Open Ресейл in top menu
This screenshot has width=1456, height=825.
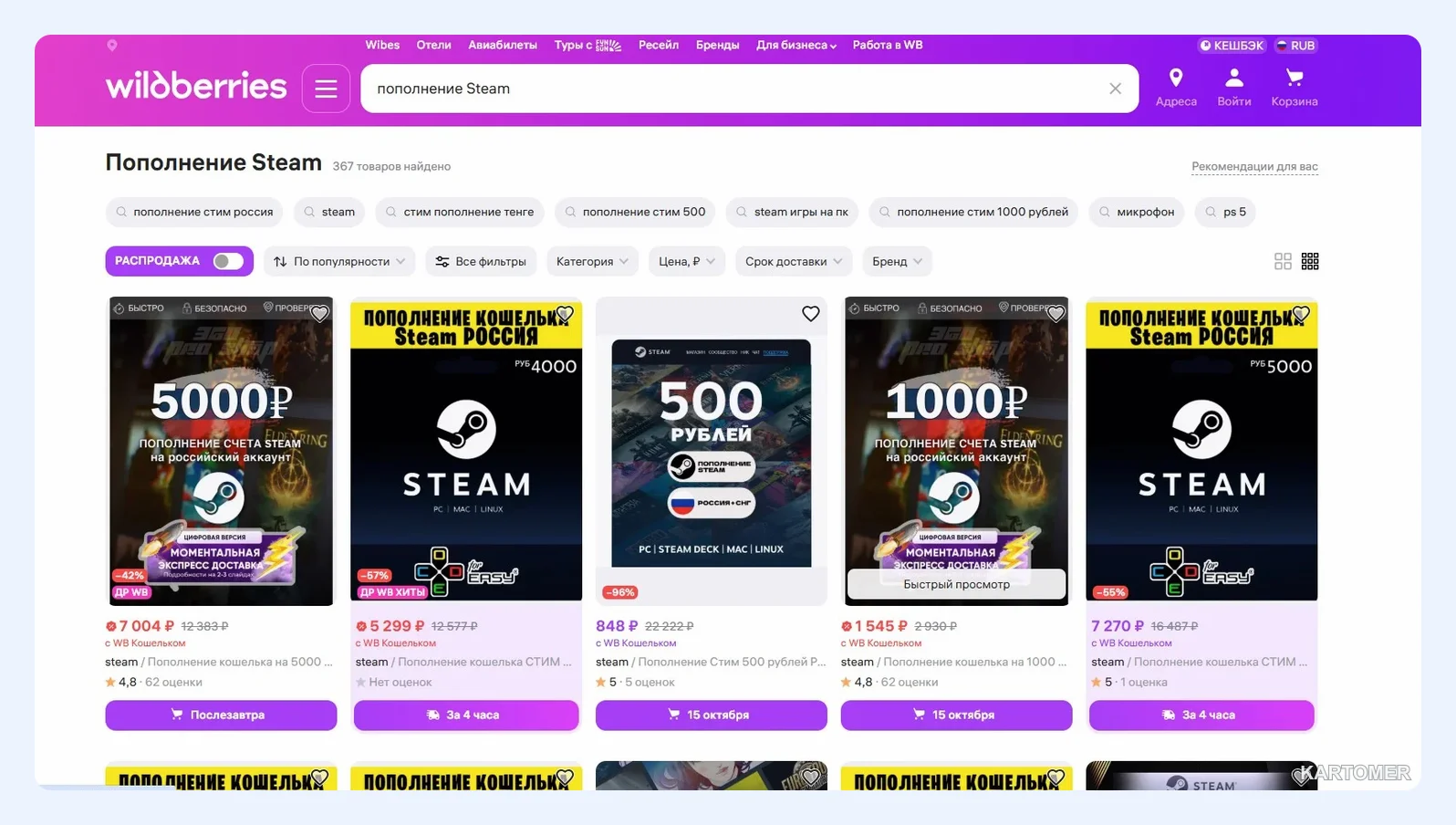click(x=659, y=45)
